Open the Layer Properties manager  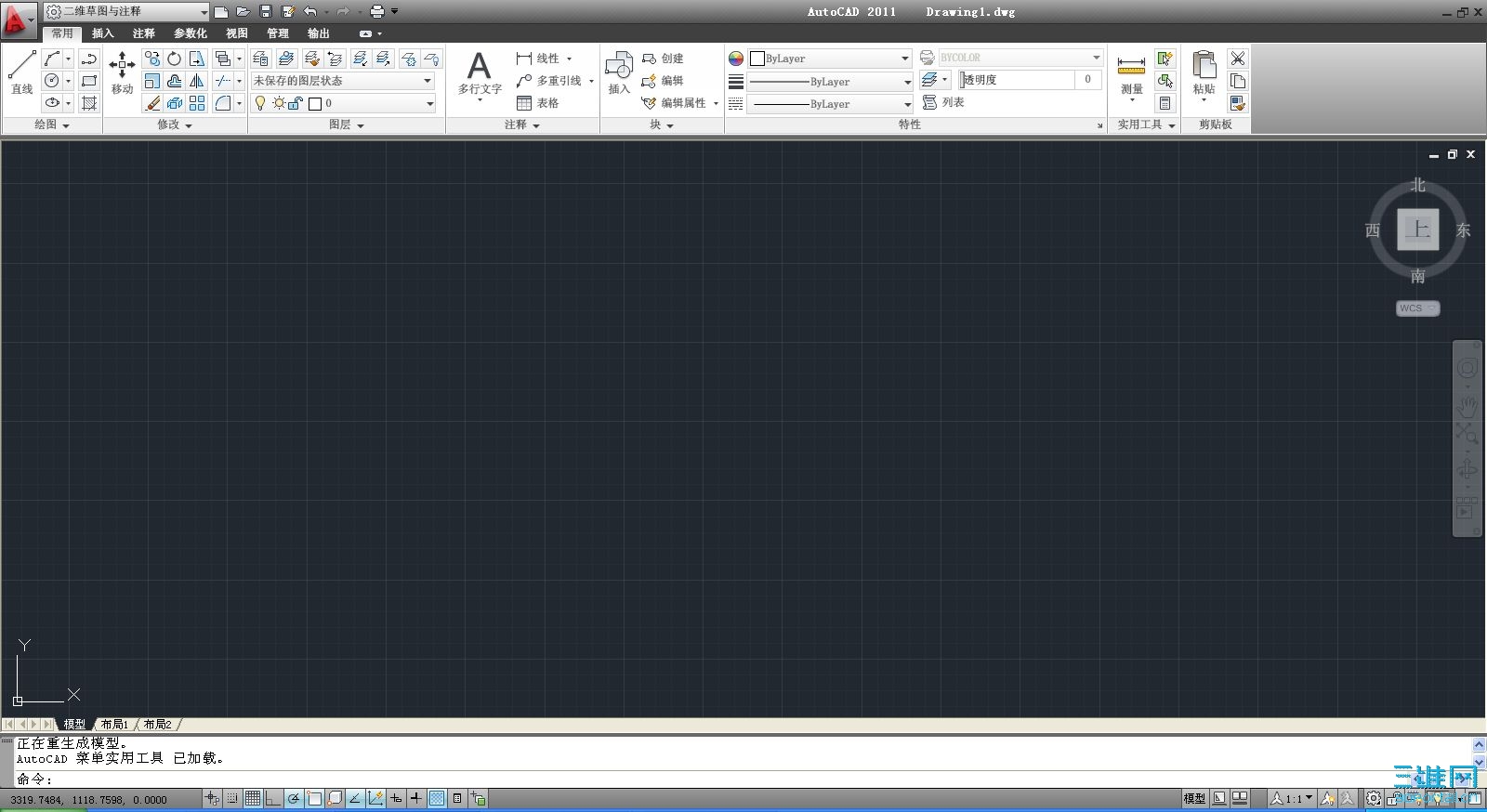[x=261, y=59]
